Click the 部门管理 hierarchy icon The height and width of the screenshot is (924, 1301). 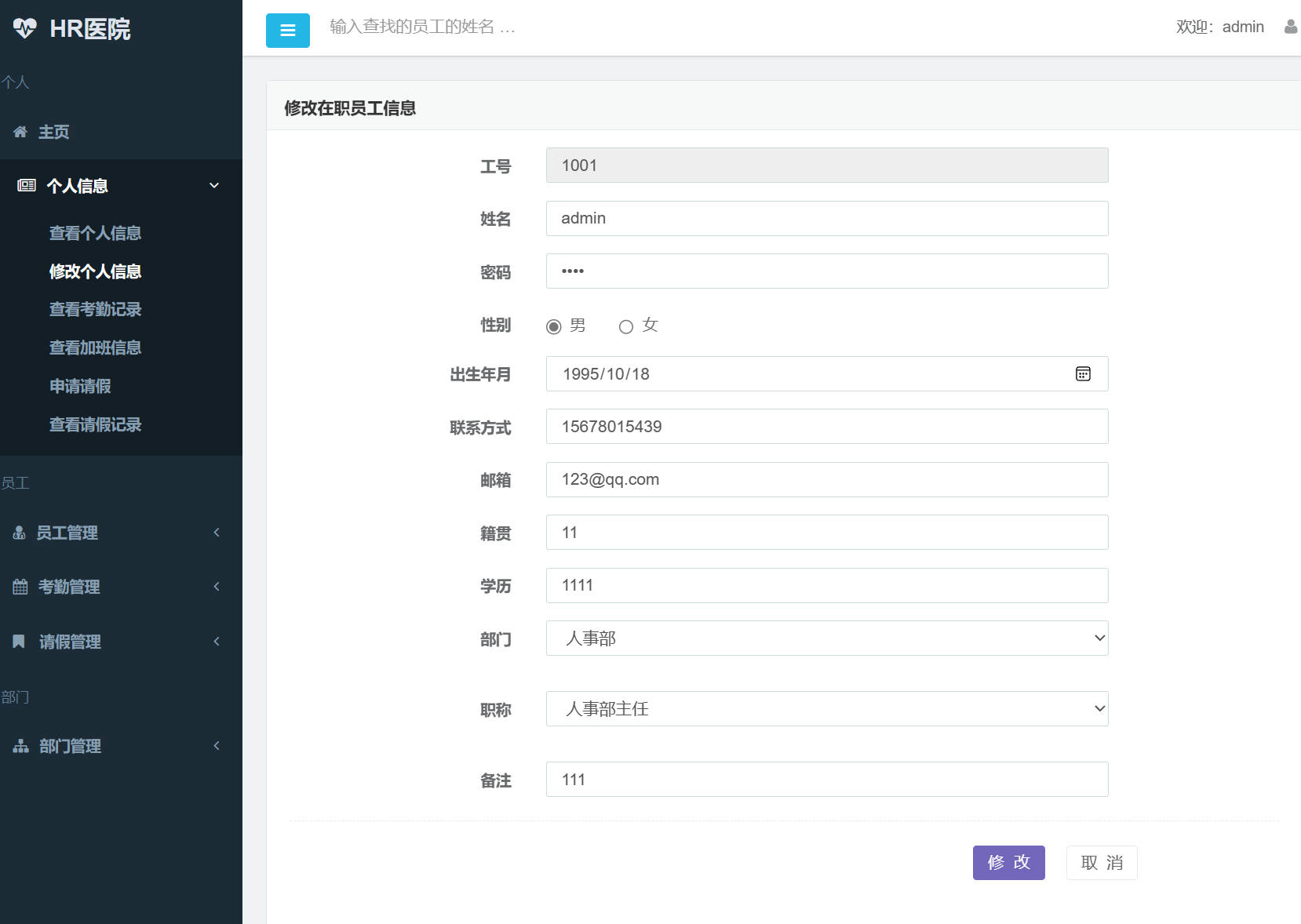tap(20, 745)
